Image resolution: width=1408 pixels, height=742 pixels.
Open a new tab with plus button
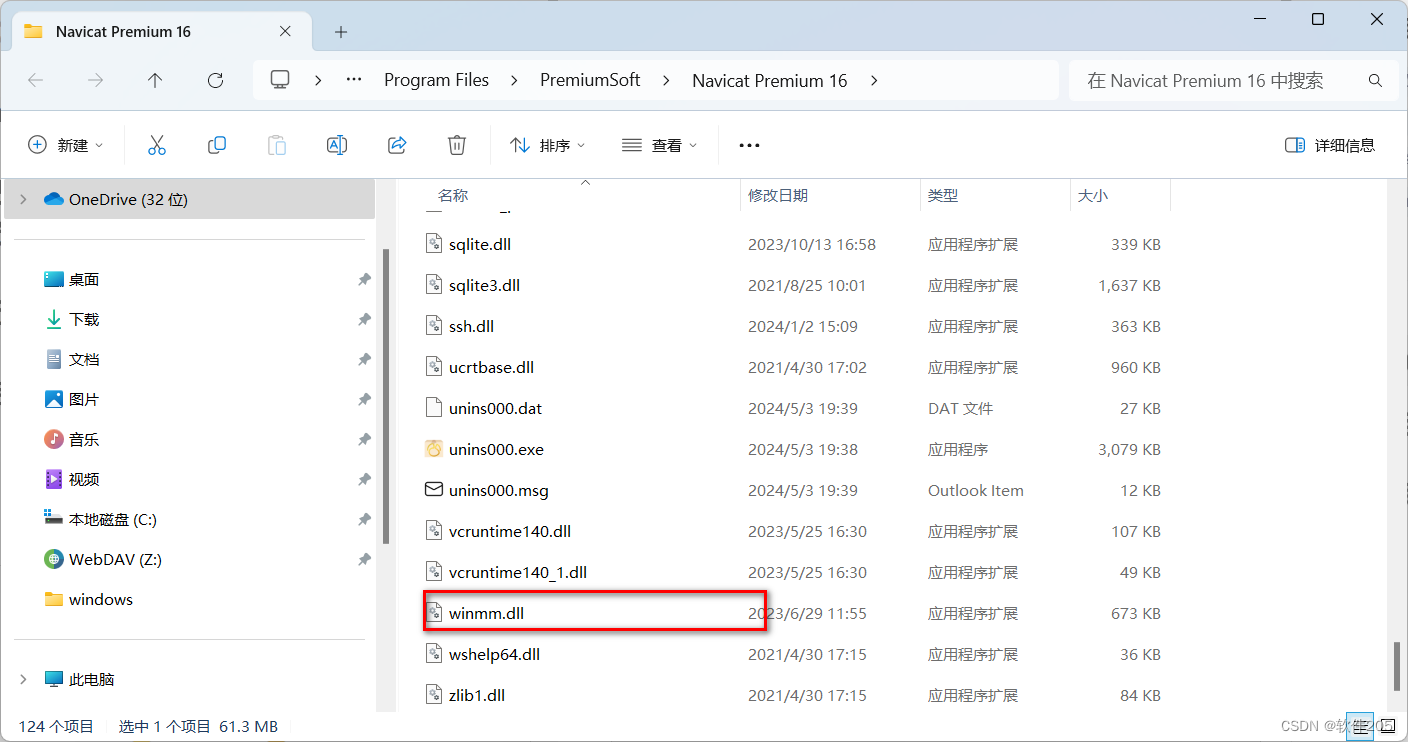(x=341, y=32)
